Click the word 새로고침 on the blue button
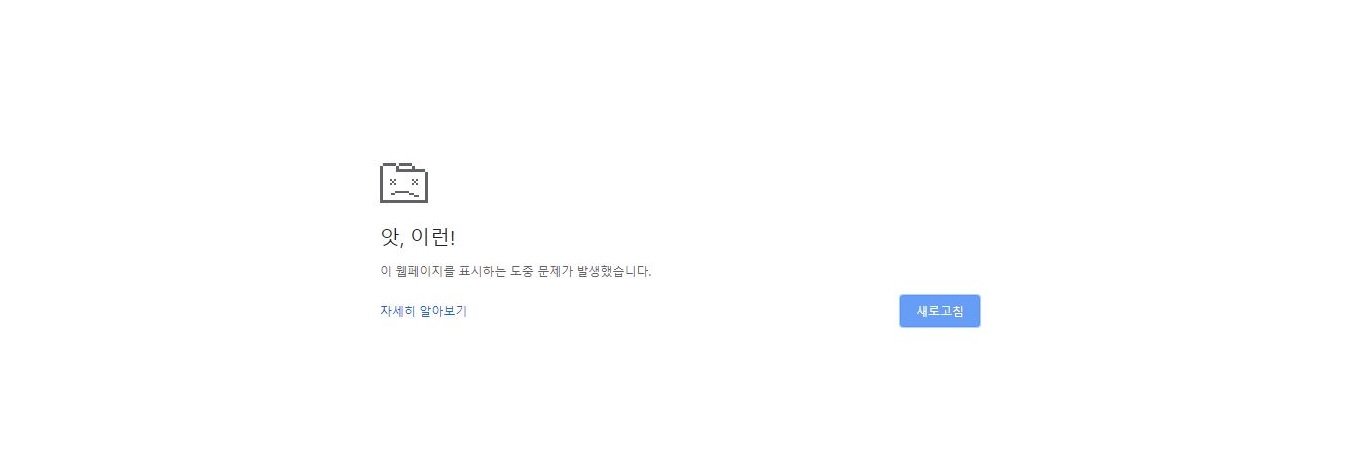 point(940,311)
